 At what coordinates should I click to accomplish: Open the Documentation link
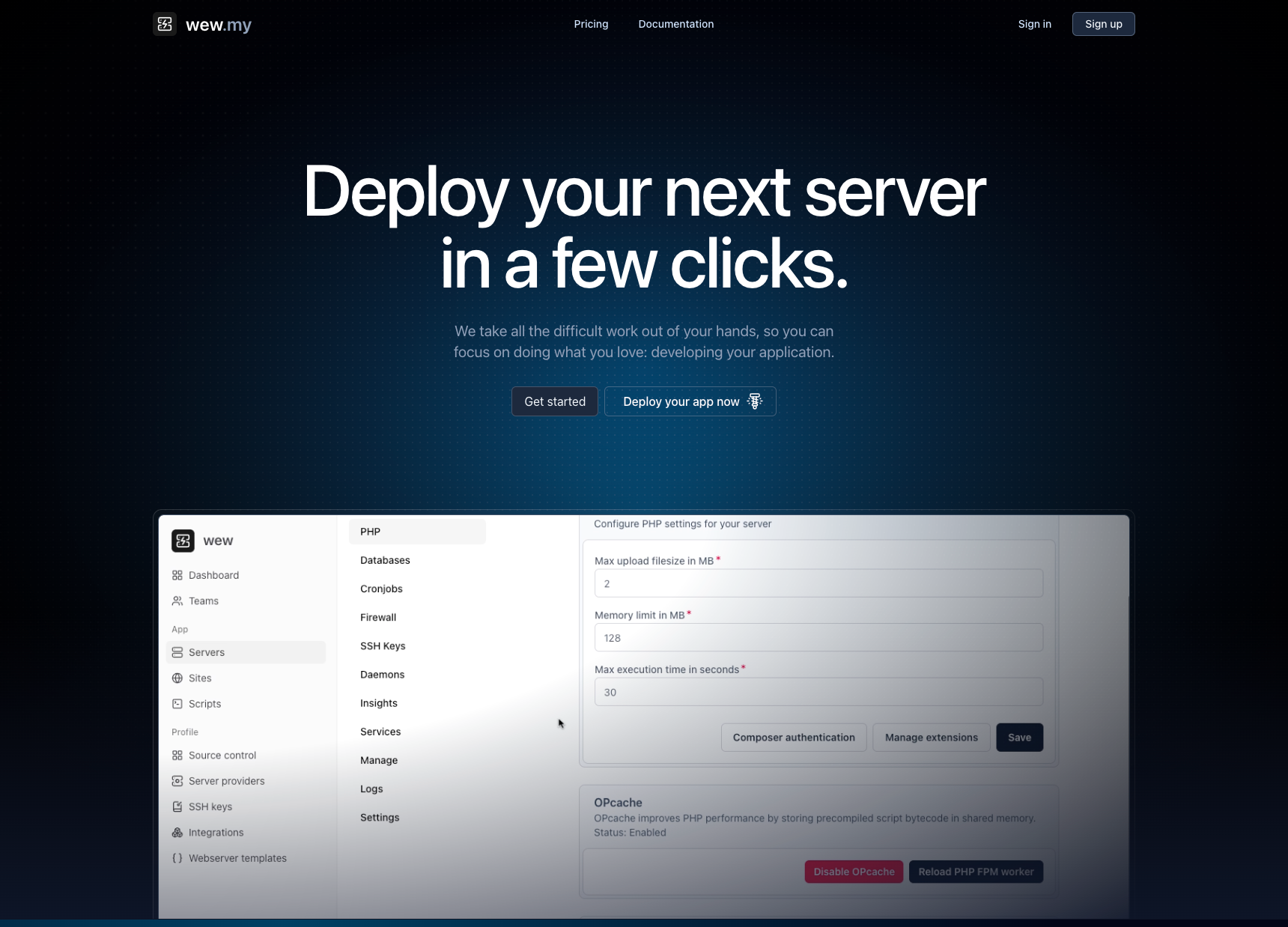[x=676, y=24]
